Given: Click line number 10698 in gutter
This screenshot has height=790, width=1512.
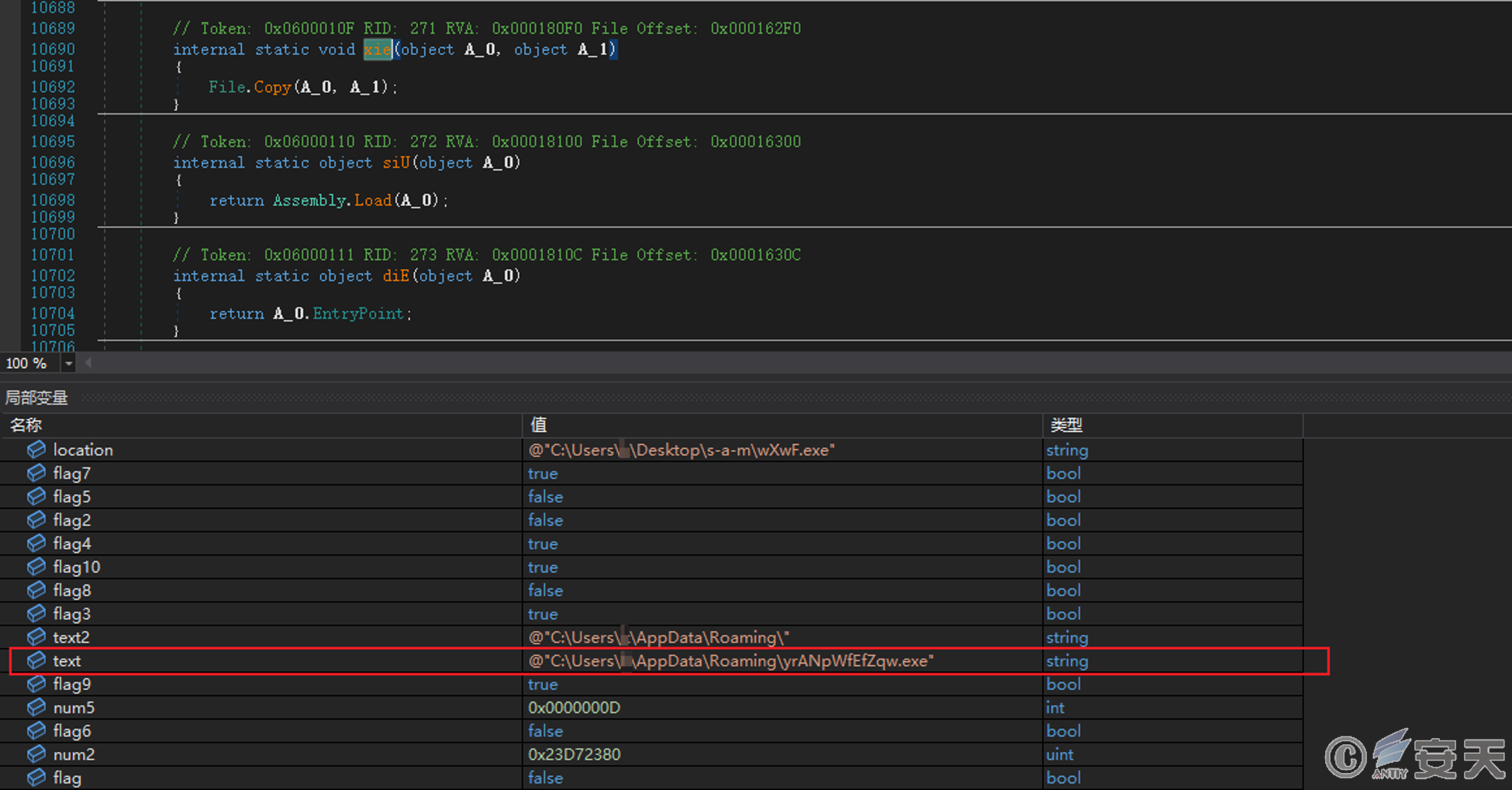Looking at the screenshot, I should pos(53,200).
